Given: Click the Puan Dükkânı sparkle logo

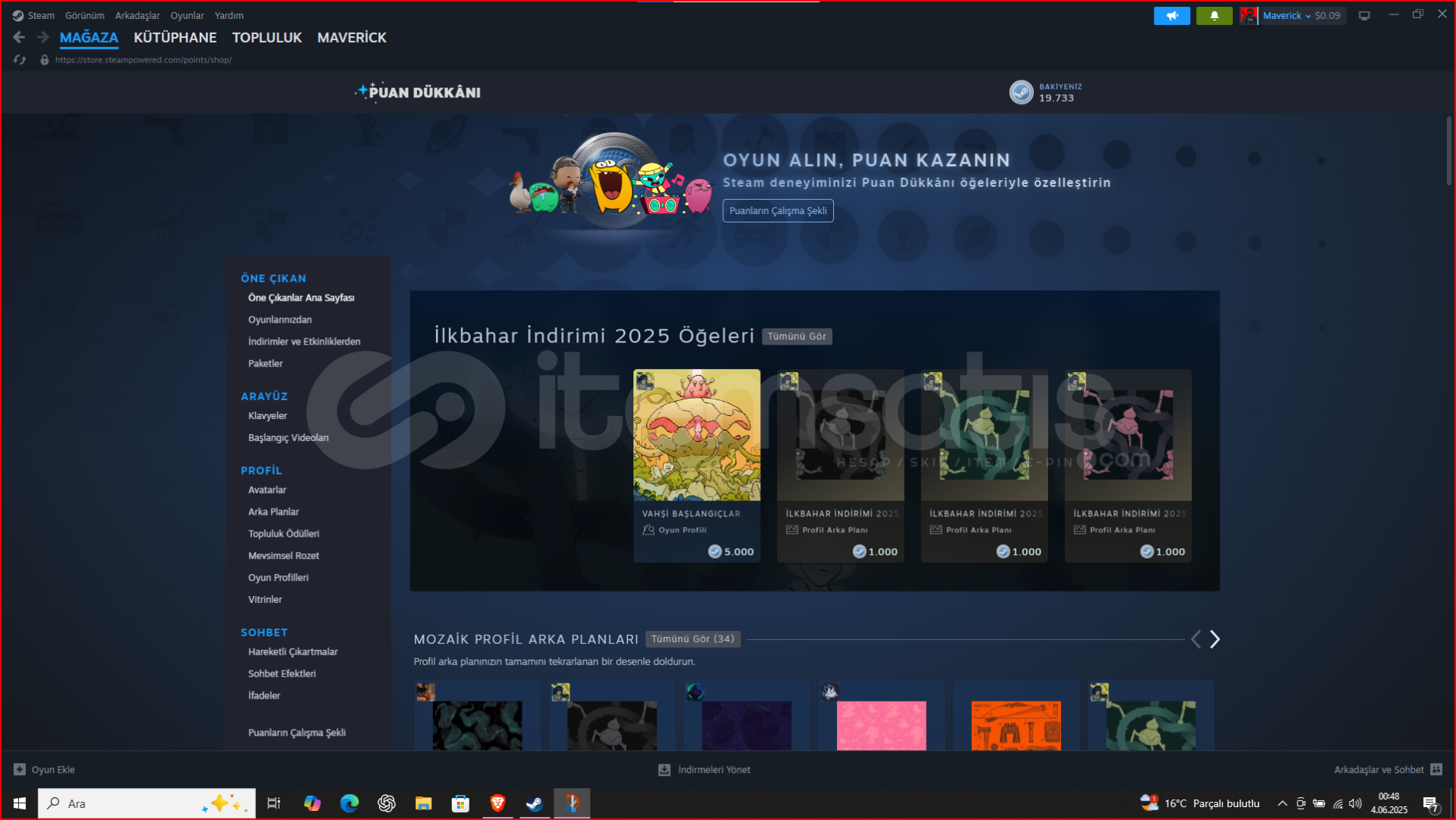Looking at the screenshot, I should 418,92.
